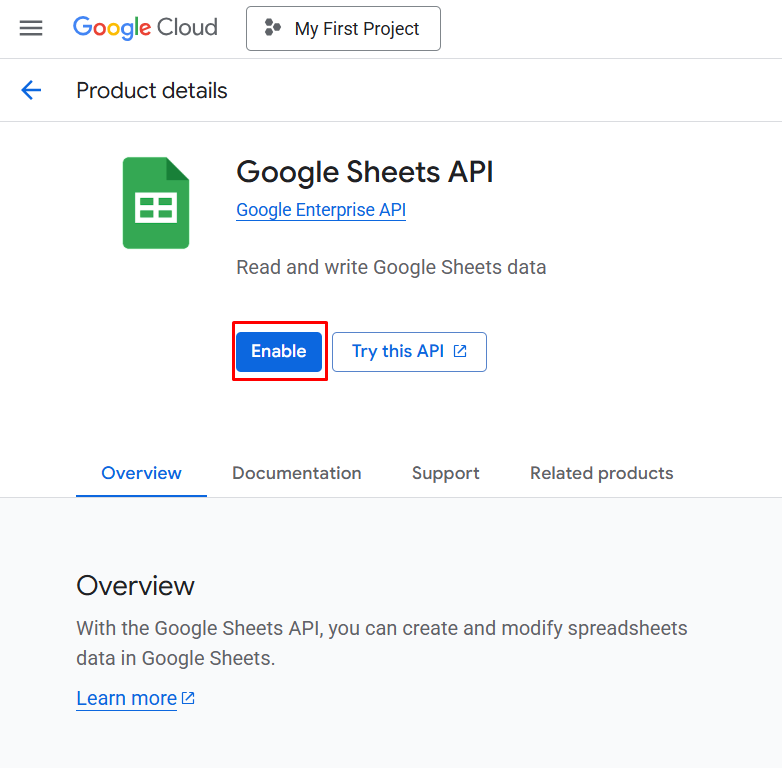Click the blue Enable button
782x768 pixels.
(x=279, y=352)
